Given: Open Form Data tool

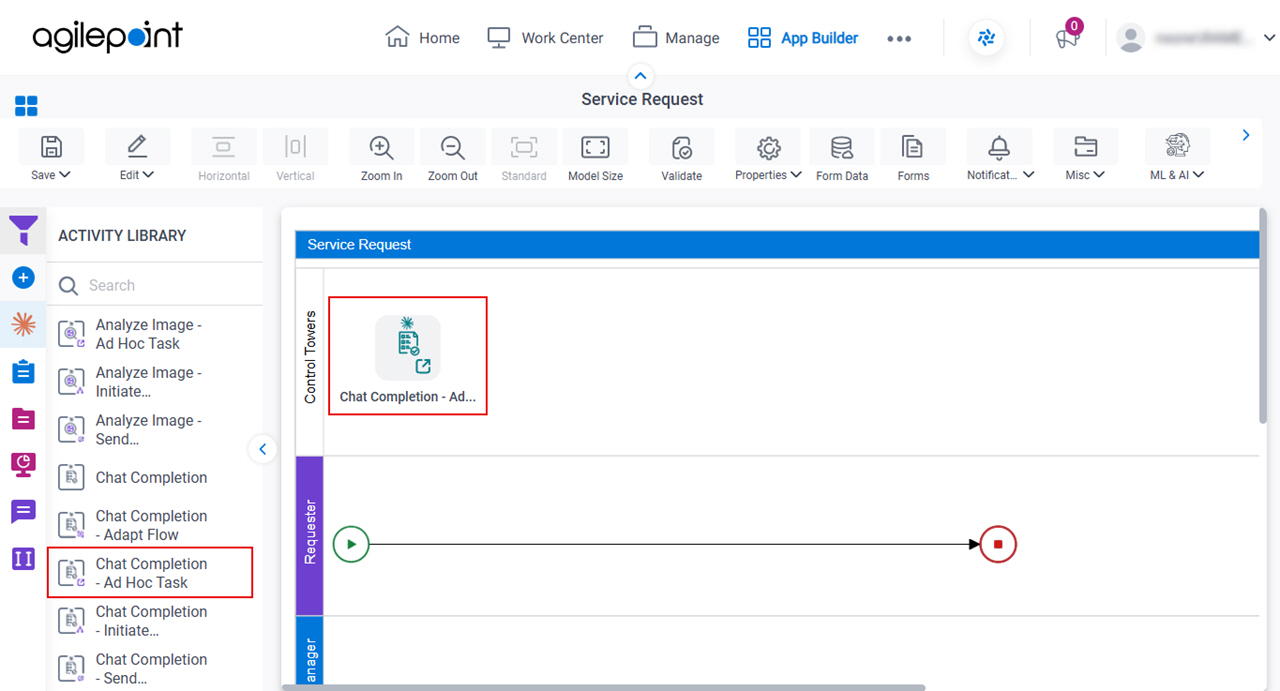Looking at the screenshot, I should [842, 156].
